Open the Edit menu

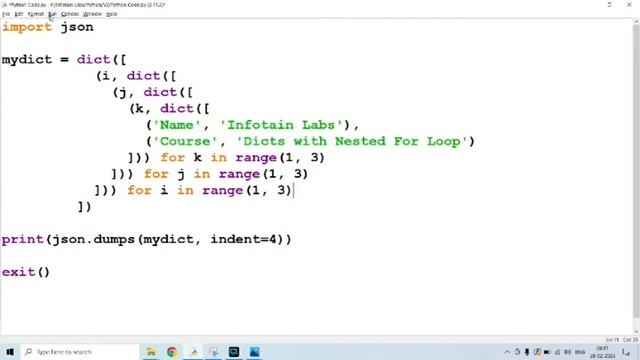pyautogui.click(x=19, y=14)
